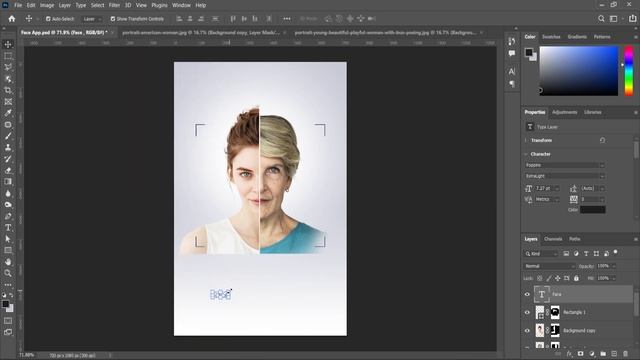
Task: Switch to the Adjustments tab
Action: [x=564, y=112]
